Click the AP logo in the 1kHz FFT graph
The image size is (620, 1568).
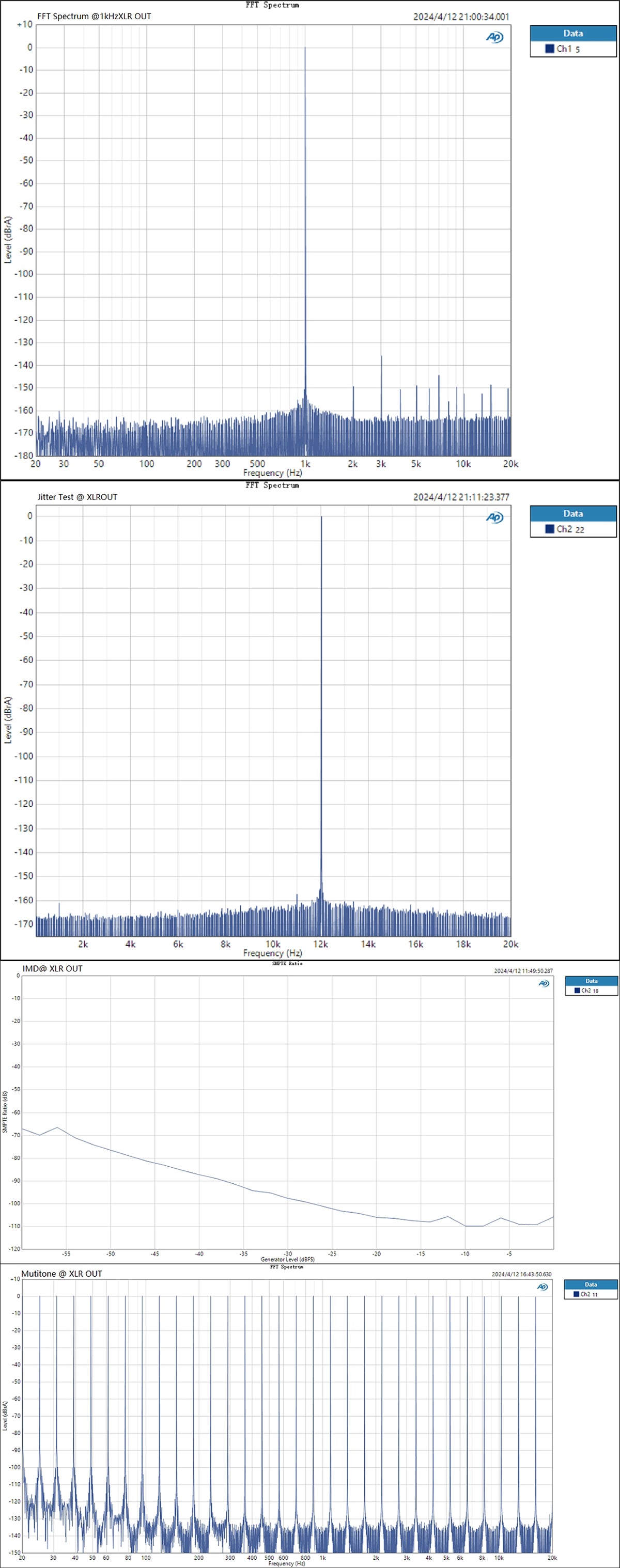494,38
